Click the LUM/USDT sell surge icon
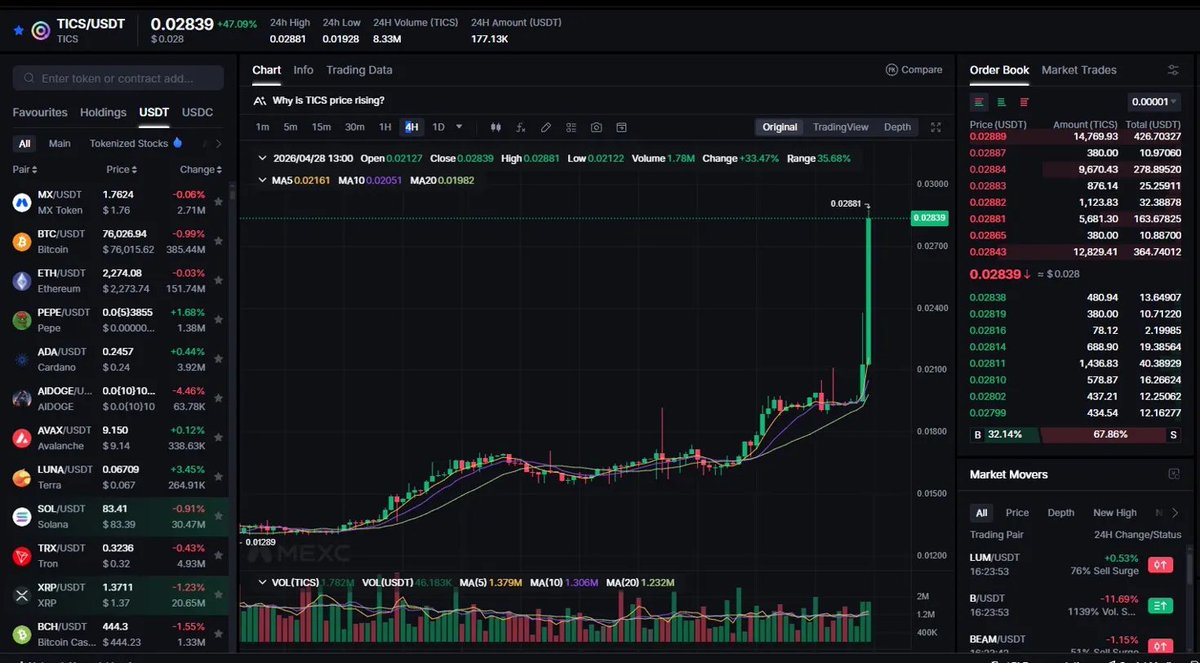 [1160, 565]
